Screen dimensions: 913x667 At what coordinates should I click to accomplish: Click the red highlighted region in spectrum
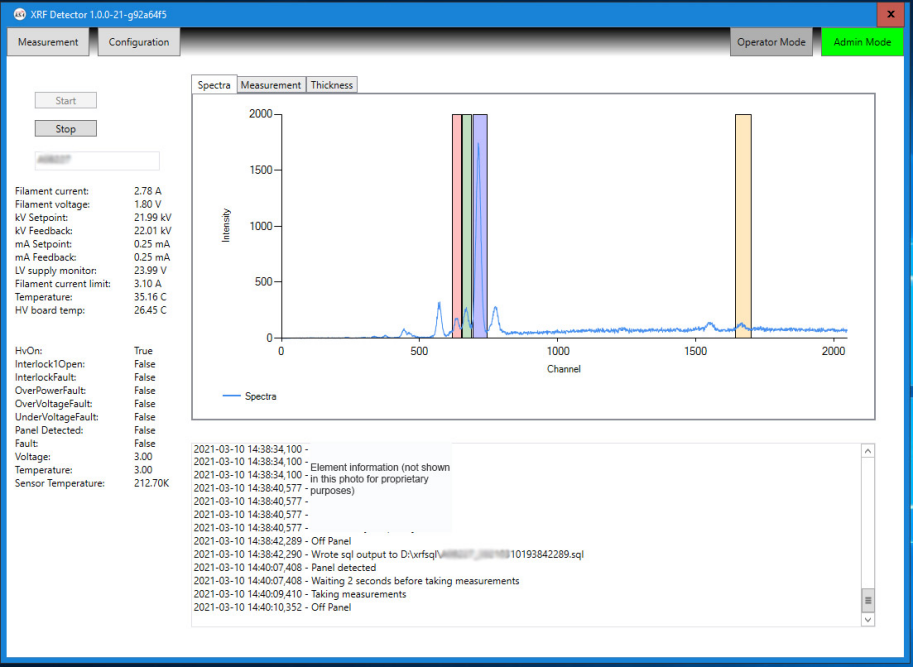(457, 226)
